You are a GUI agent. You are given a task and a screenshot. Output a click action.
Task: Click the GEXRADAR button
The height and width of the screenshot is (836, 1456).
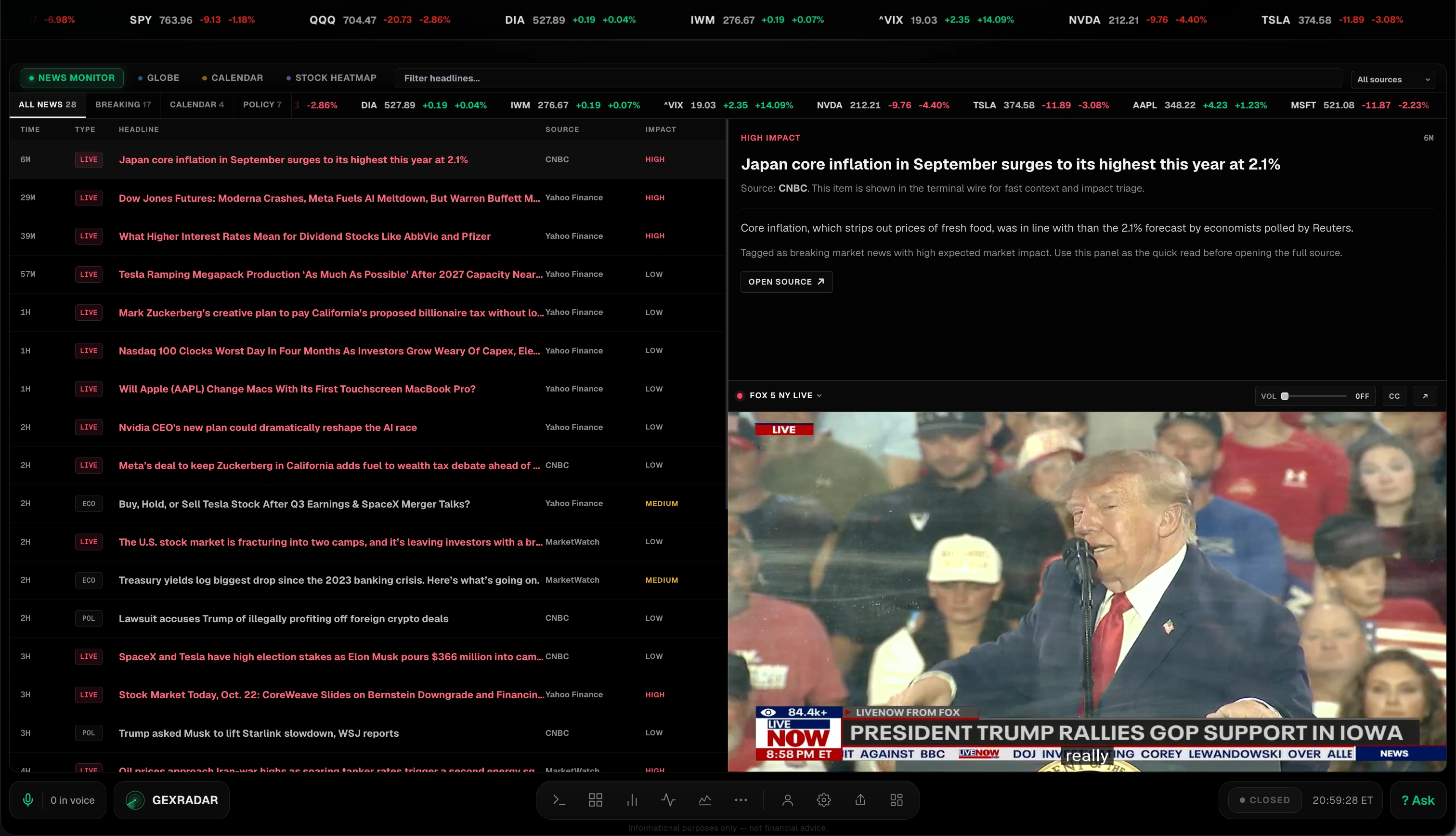click(171, 800)
